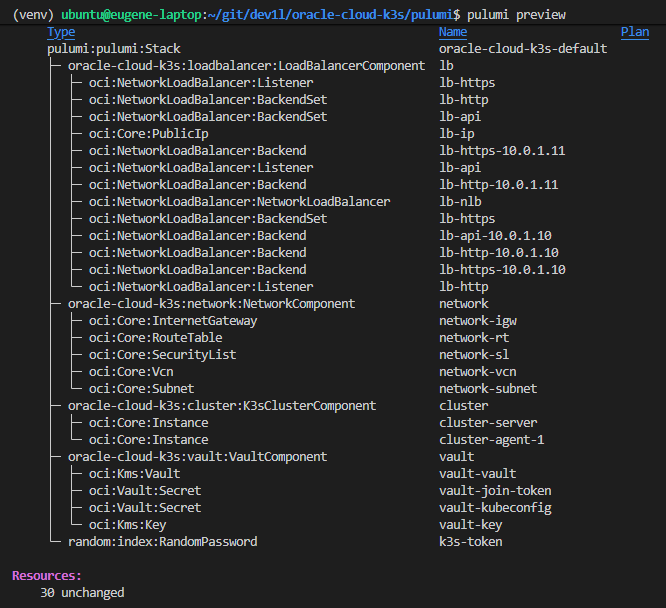666x608 pixels.
Task: Click the name 'network-rt'
Action: click(x=474, y=338)
